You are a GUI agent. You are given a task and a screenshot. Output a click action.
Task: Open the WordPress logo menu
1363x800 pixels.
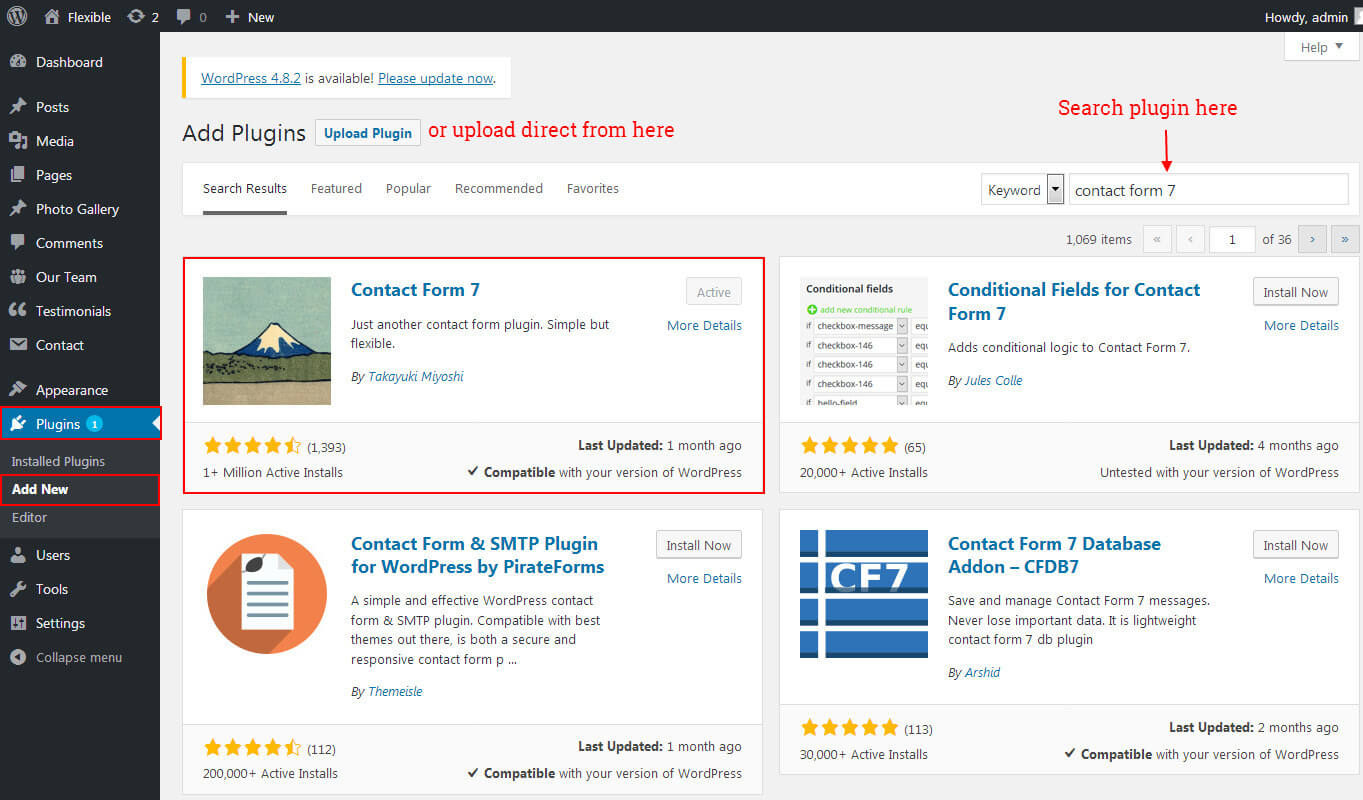pos(17,17)
